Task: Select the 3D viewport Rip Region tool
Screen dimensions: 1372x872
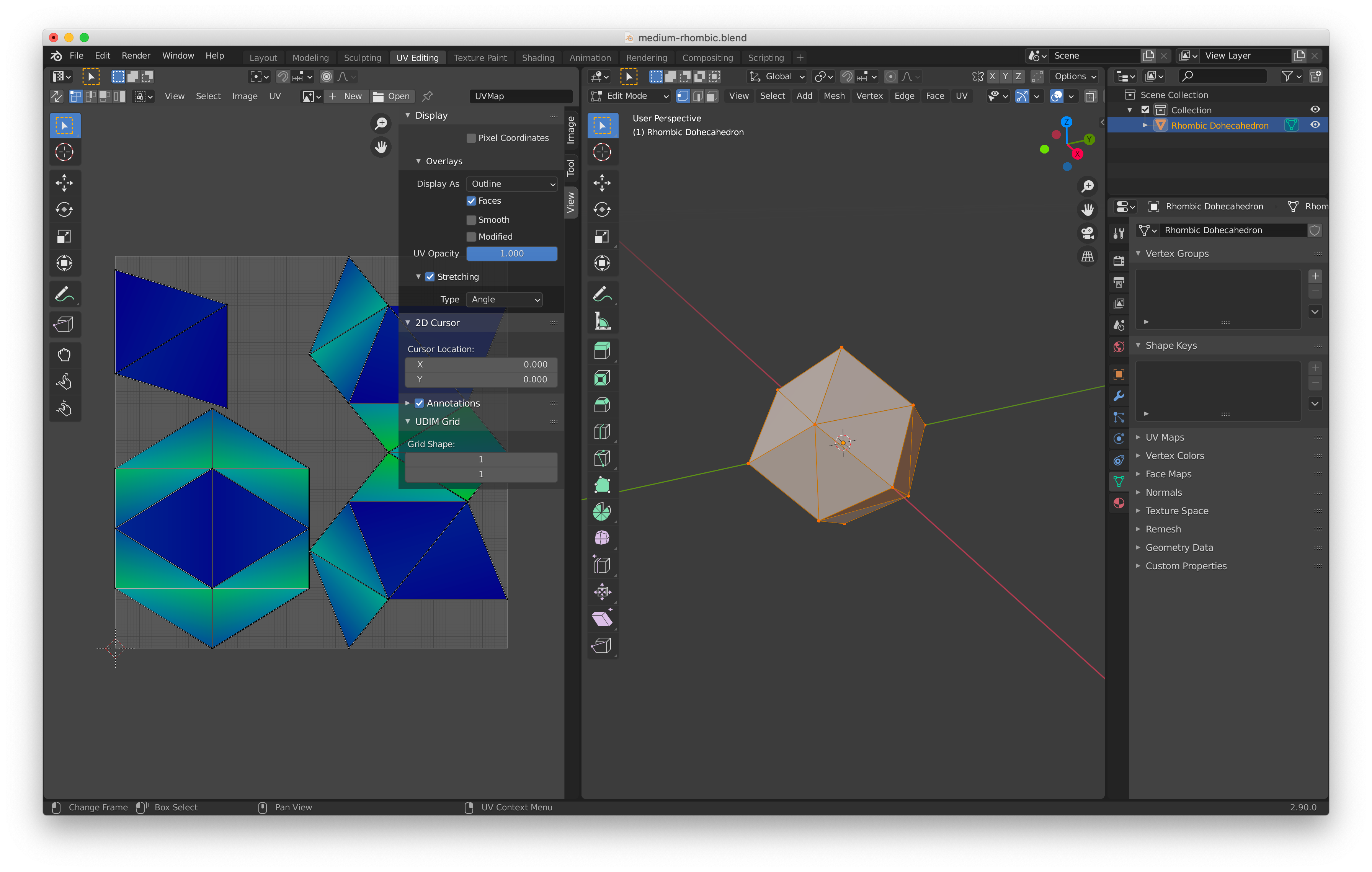Action: (x=602, y=645)
